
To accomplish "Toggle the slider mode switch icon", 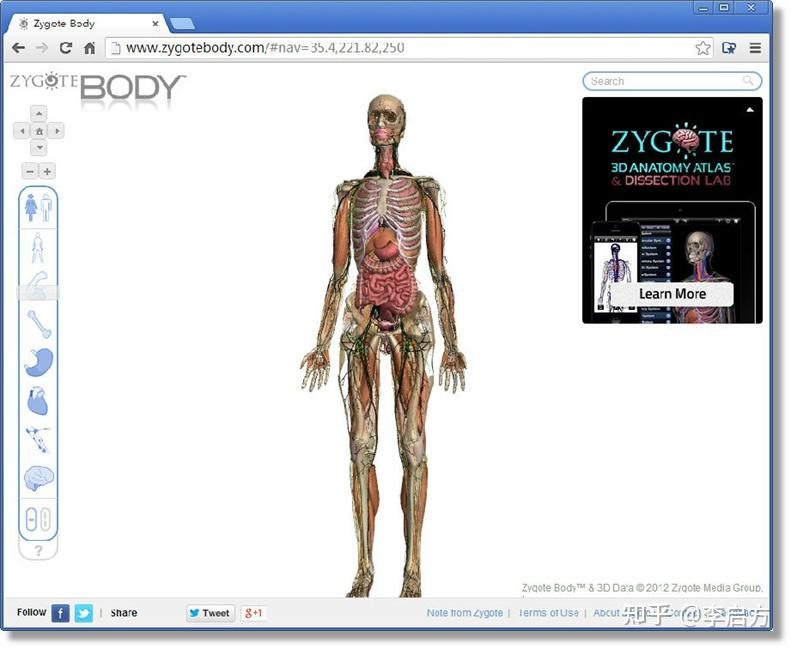I will click(38, 519).
